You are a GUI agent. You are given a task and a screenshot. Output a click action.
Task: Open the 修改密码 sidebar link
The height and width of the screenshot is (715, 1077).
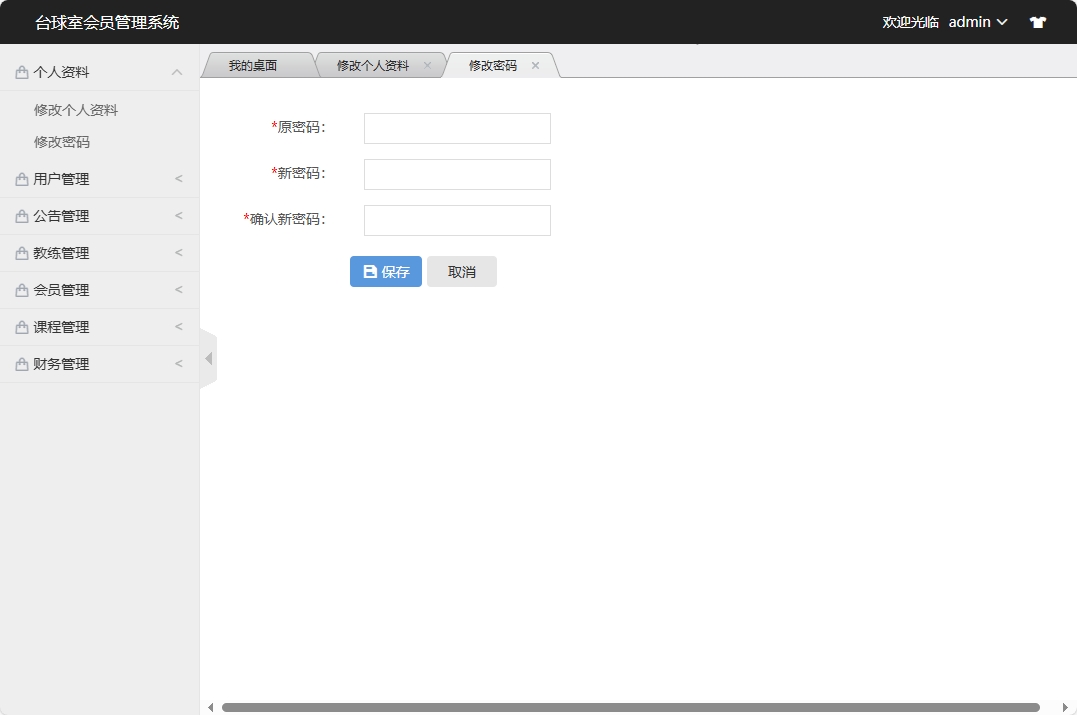pyautogui.click(x=60, y=141)
